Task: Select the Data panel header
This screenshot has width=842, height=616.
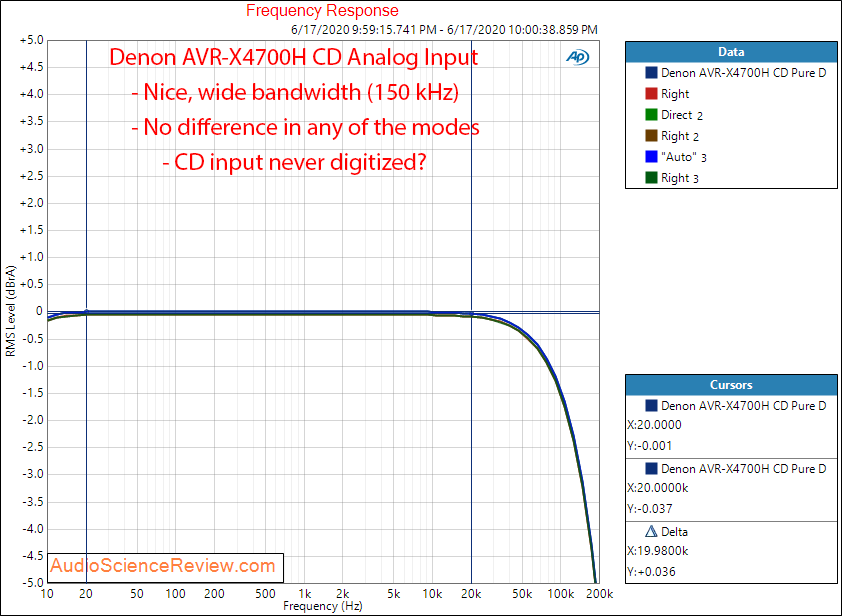Action: click(731, 52)
